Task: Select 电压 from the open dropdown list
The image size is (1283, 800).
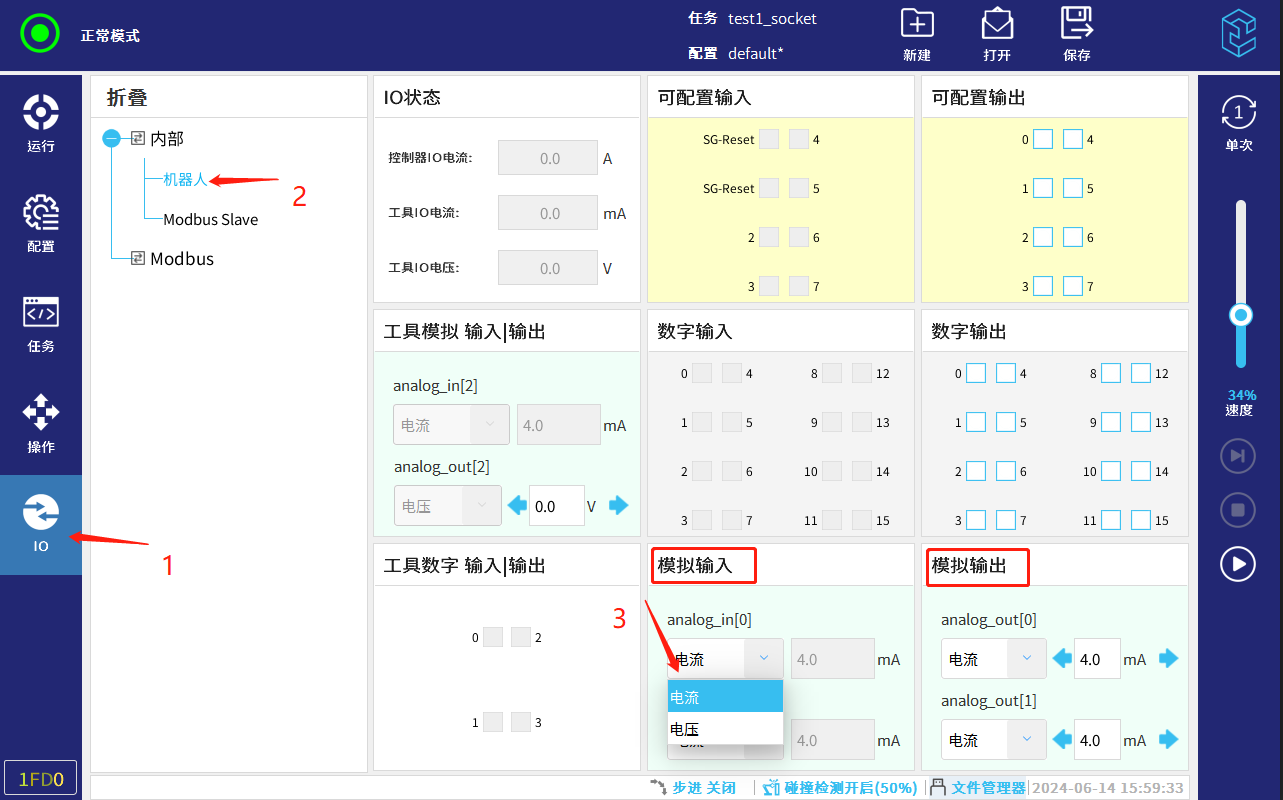Action: point(725,729)
